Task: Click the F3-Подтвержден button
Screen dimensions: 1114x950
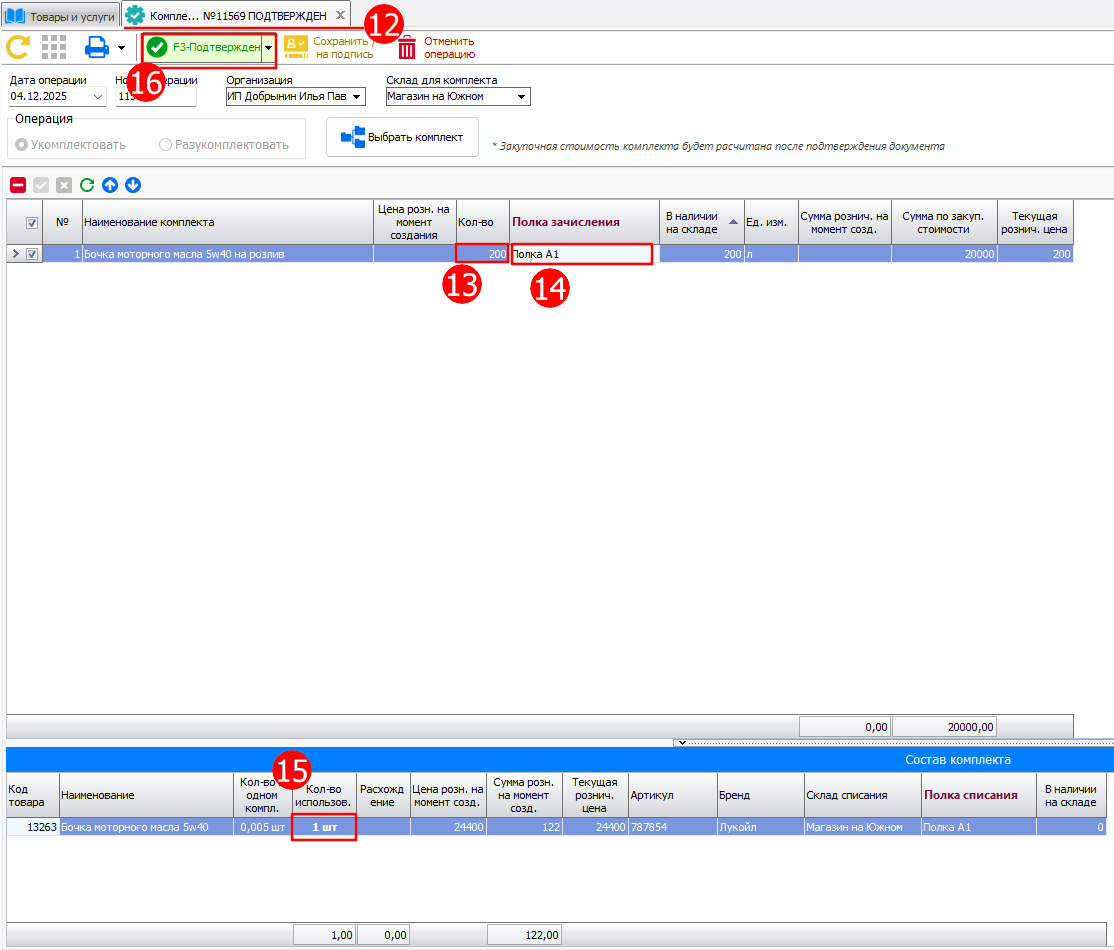Action: coord(202,47)
